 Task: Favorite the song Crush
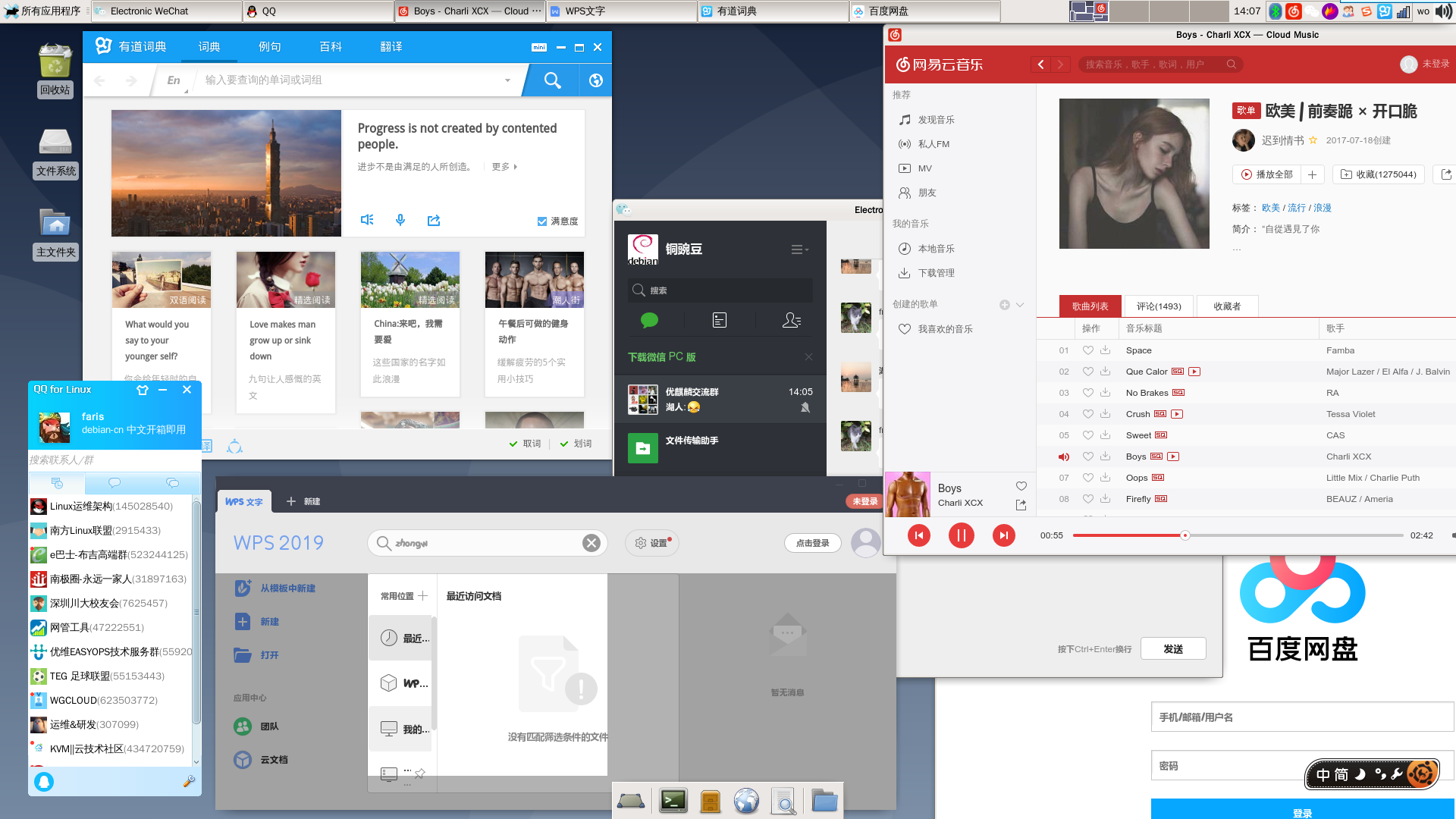1087,414
